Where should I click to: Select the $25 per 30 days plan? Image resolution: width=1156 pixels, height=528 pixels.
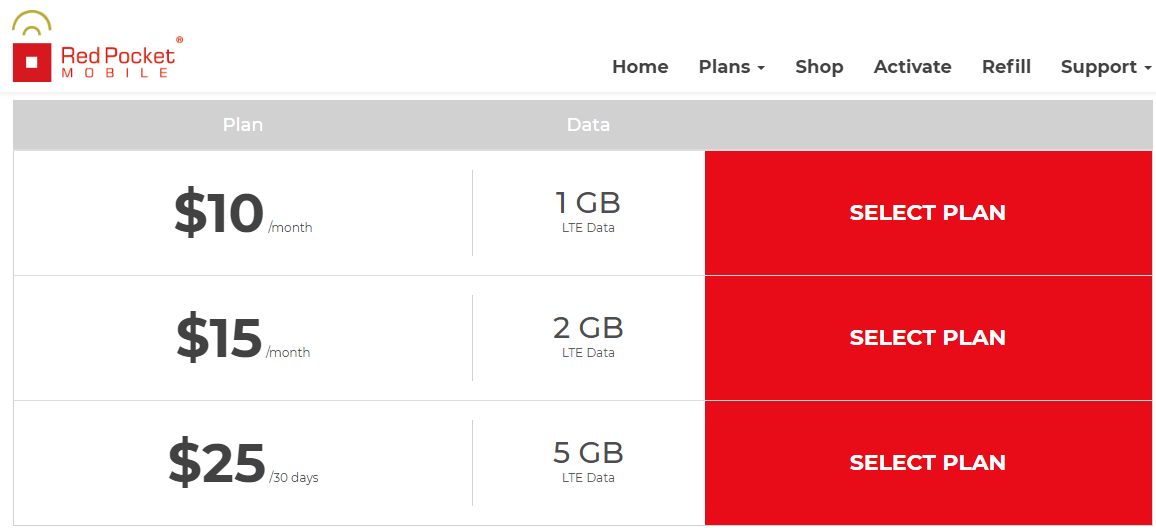(927, 463)
